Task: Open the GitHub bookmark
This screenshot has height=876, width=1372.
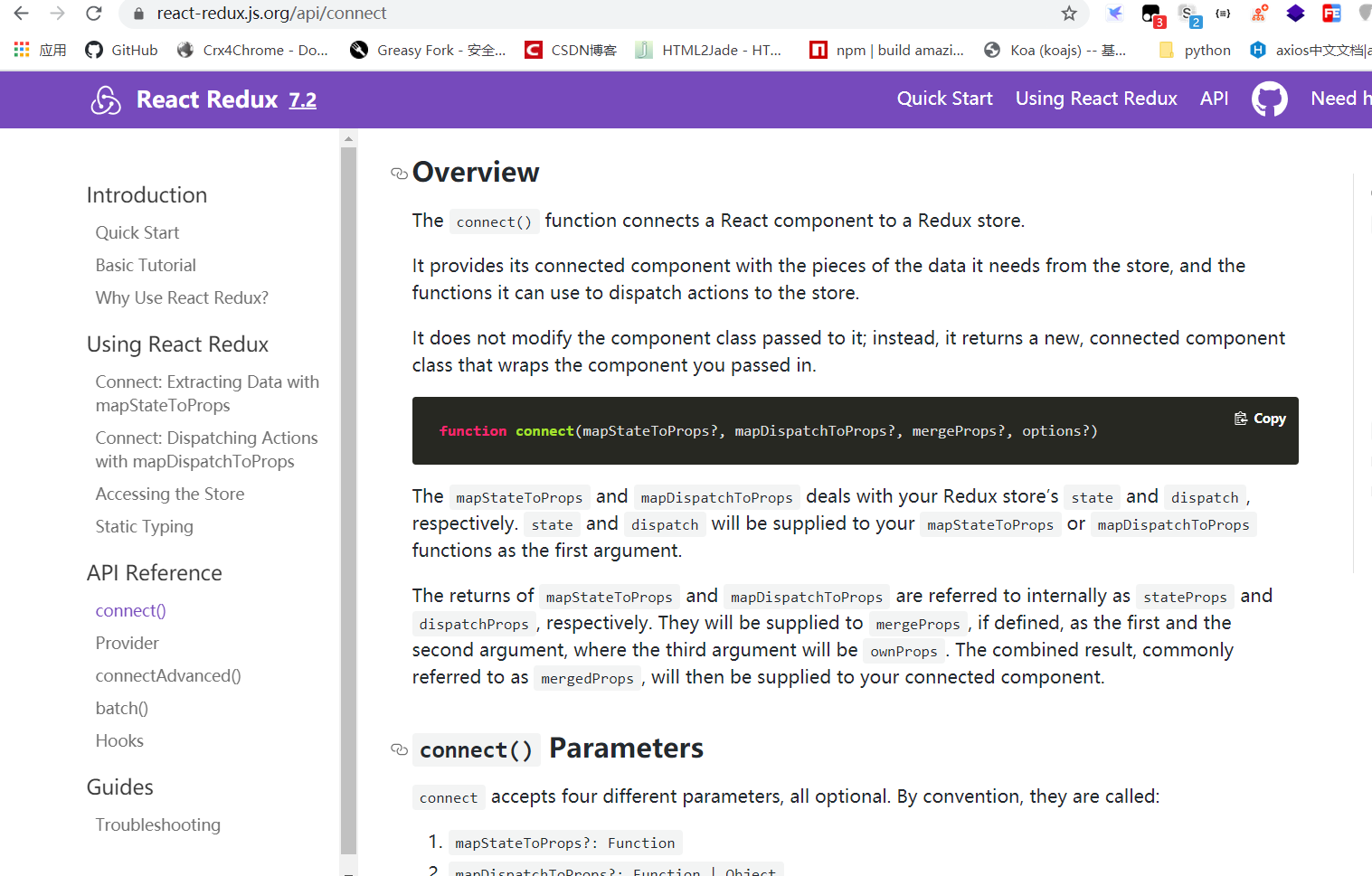Action: 121,50
